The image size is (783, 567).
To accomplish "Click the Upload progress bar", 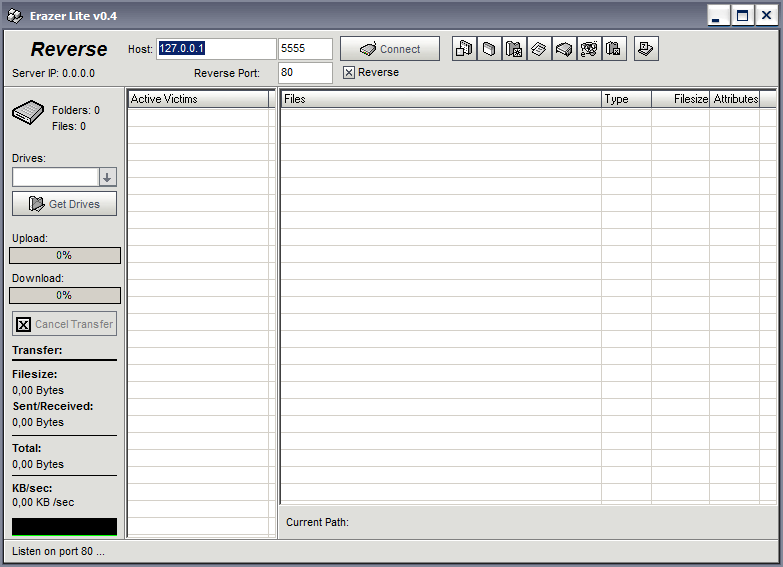I will (65, 256).
